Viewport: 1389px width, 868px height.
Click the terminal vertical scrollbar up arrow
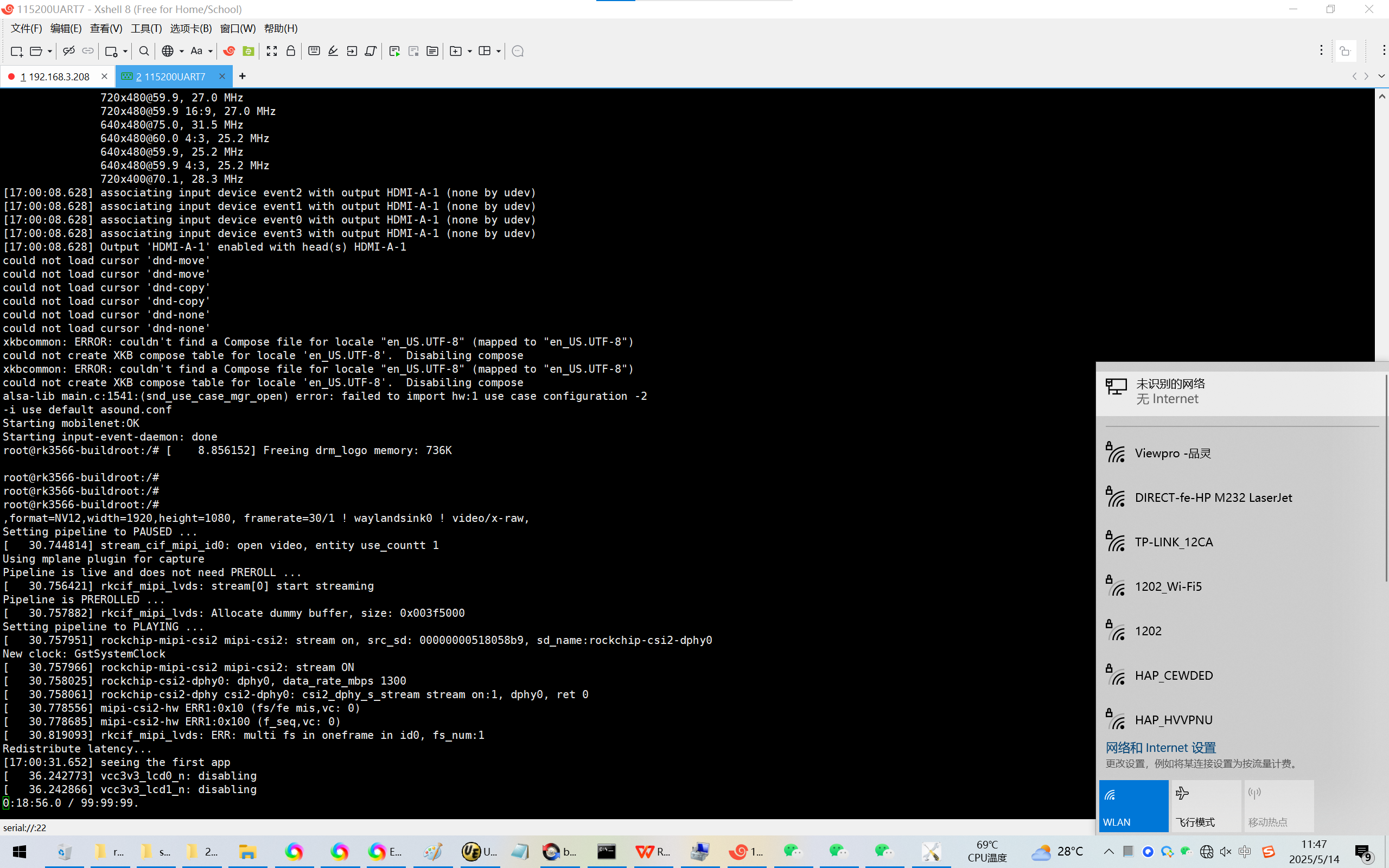click(1381, 97)
